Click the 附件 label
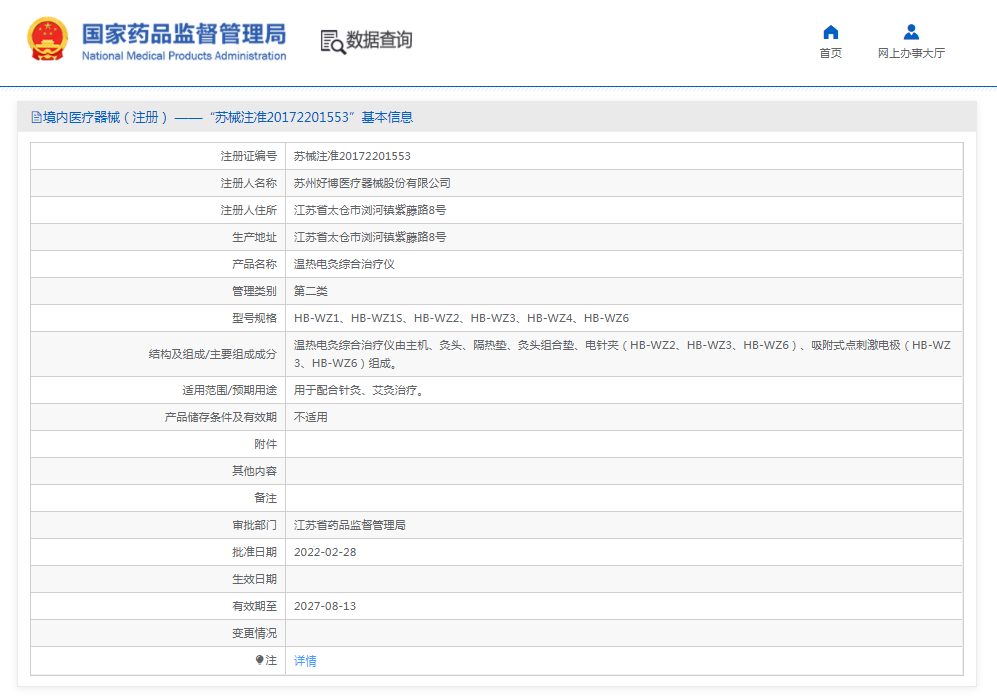Screen dimensions: 997x700 [266, 444]
